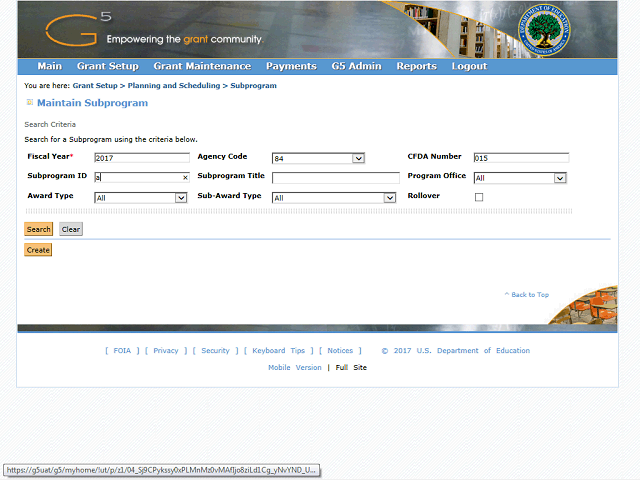Image resolution: width=640 pixels, height=480 pixels.
Task: Click into the Subprogram Title field
Action: (x=335, y=178)
